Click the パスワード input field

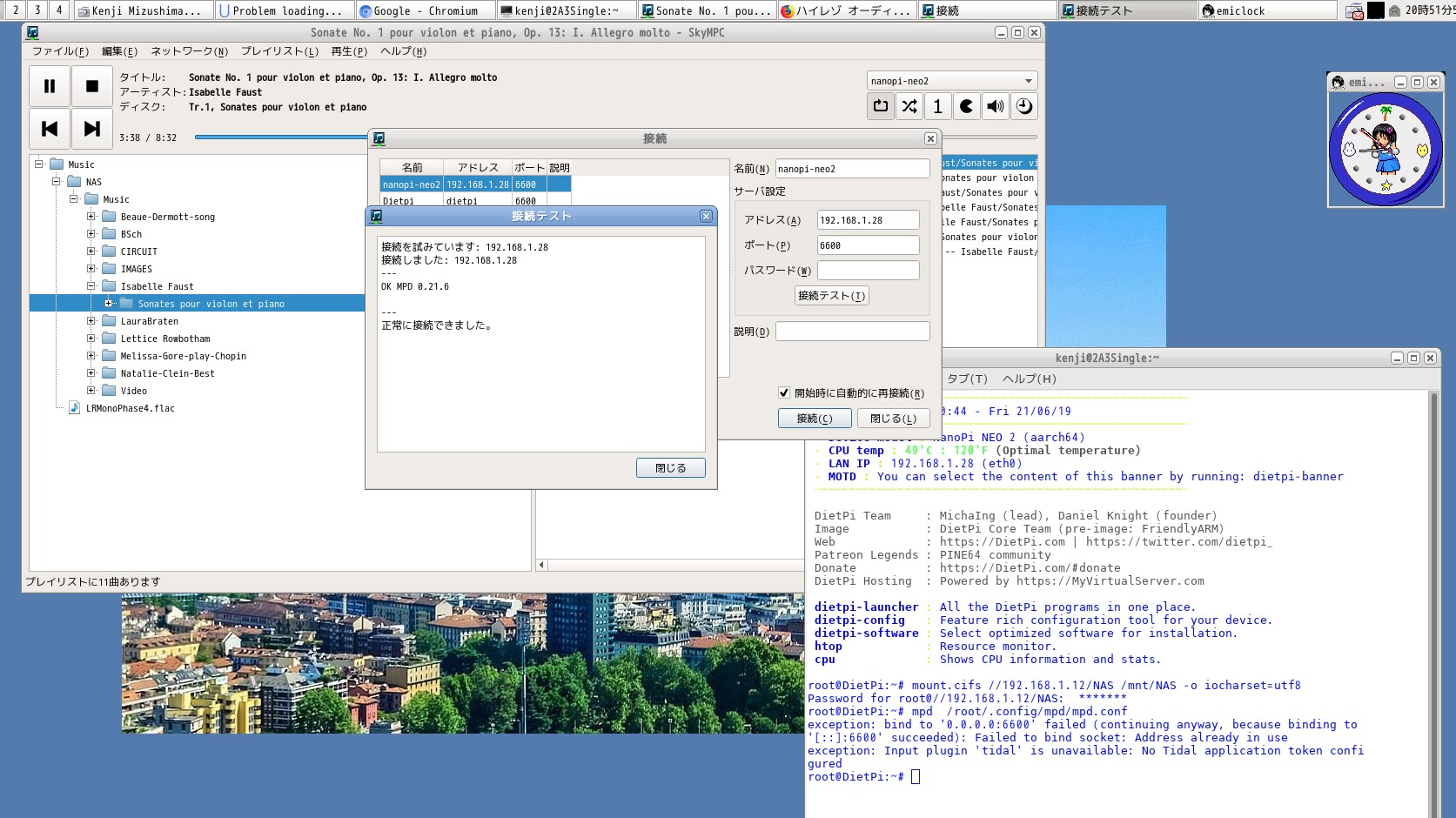tap(868, 271)
